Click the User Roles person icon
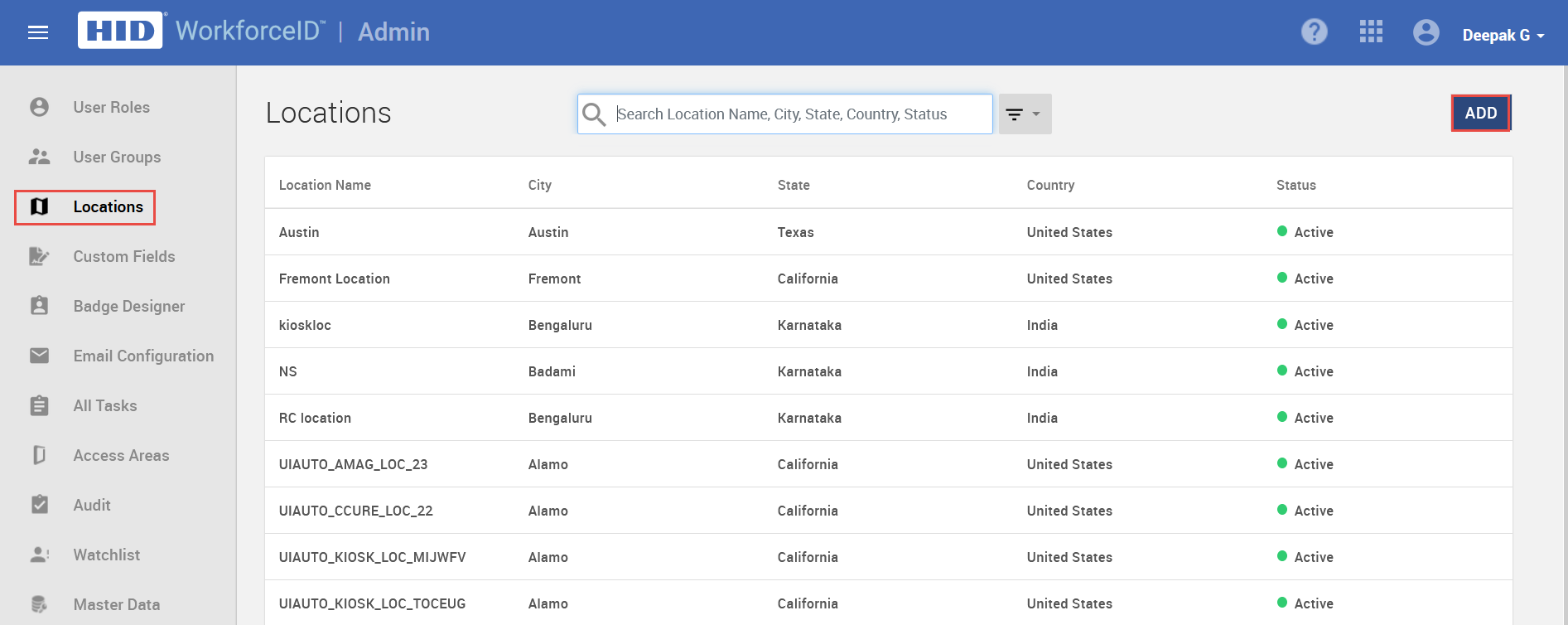The image size is (1568, 625). (x=39, y=107)
